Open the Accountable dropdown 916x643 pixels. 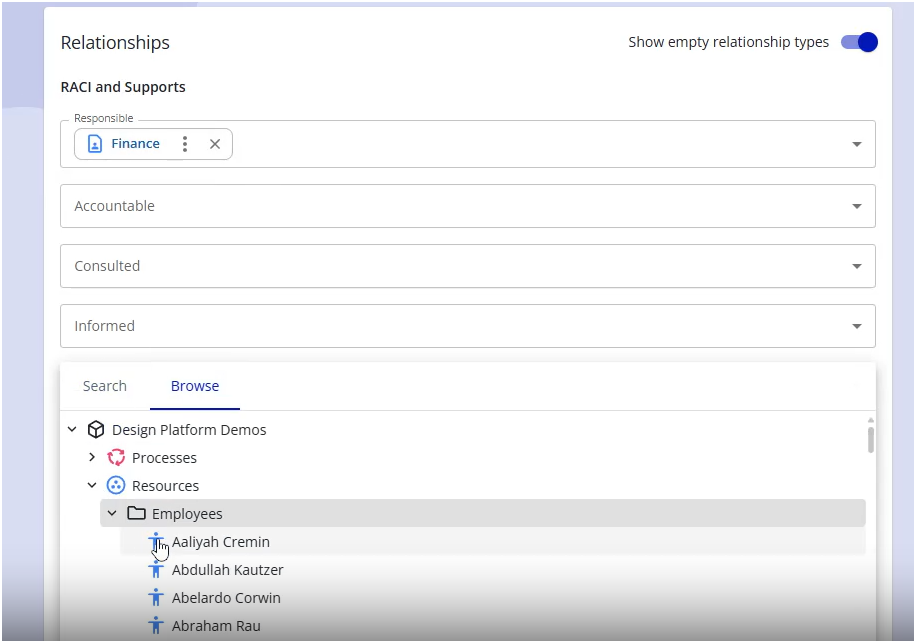pos(857,206)
